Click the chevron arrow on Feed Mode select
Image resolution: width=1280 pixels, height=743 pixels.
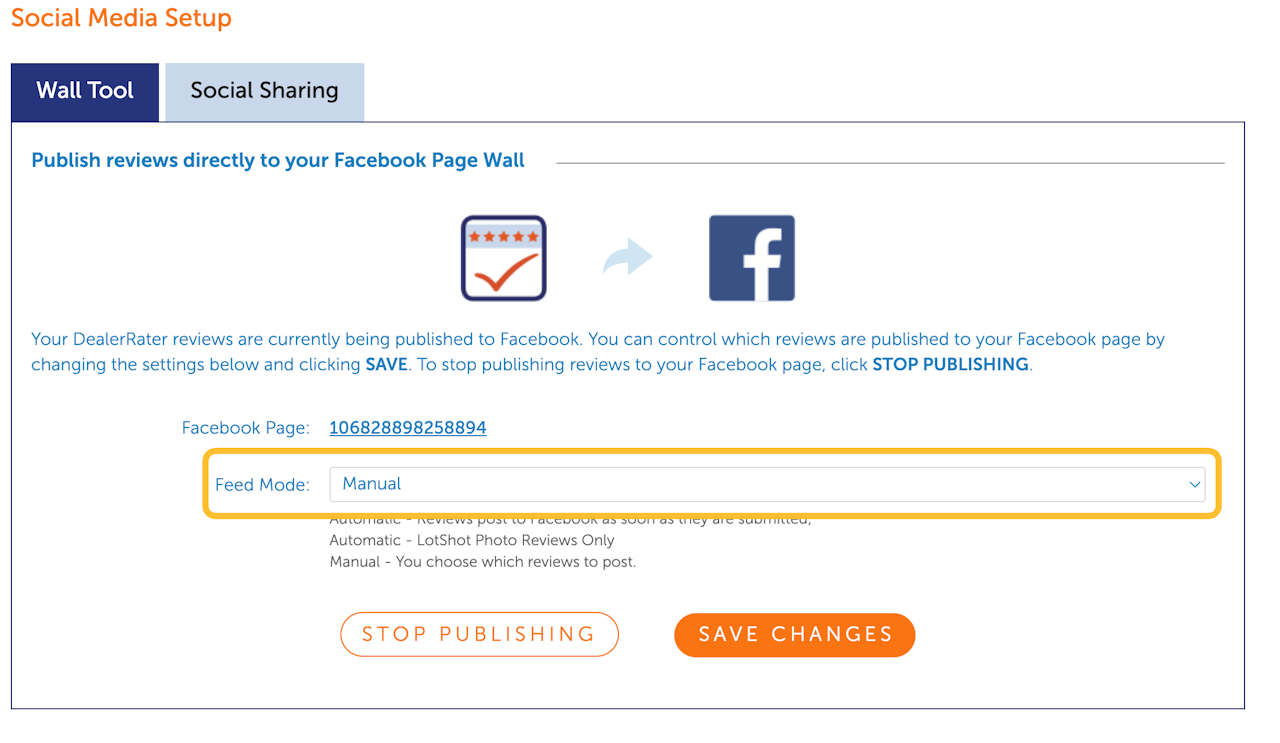pos(1194,485)
